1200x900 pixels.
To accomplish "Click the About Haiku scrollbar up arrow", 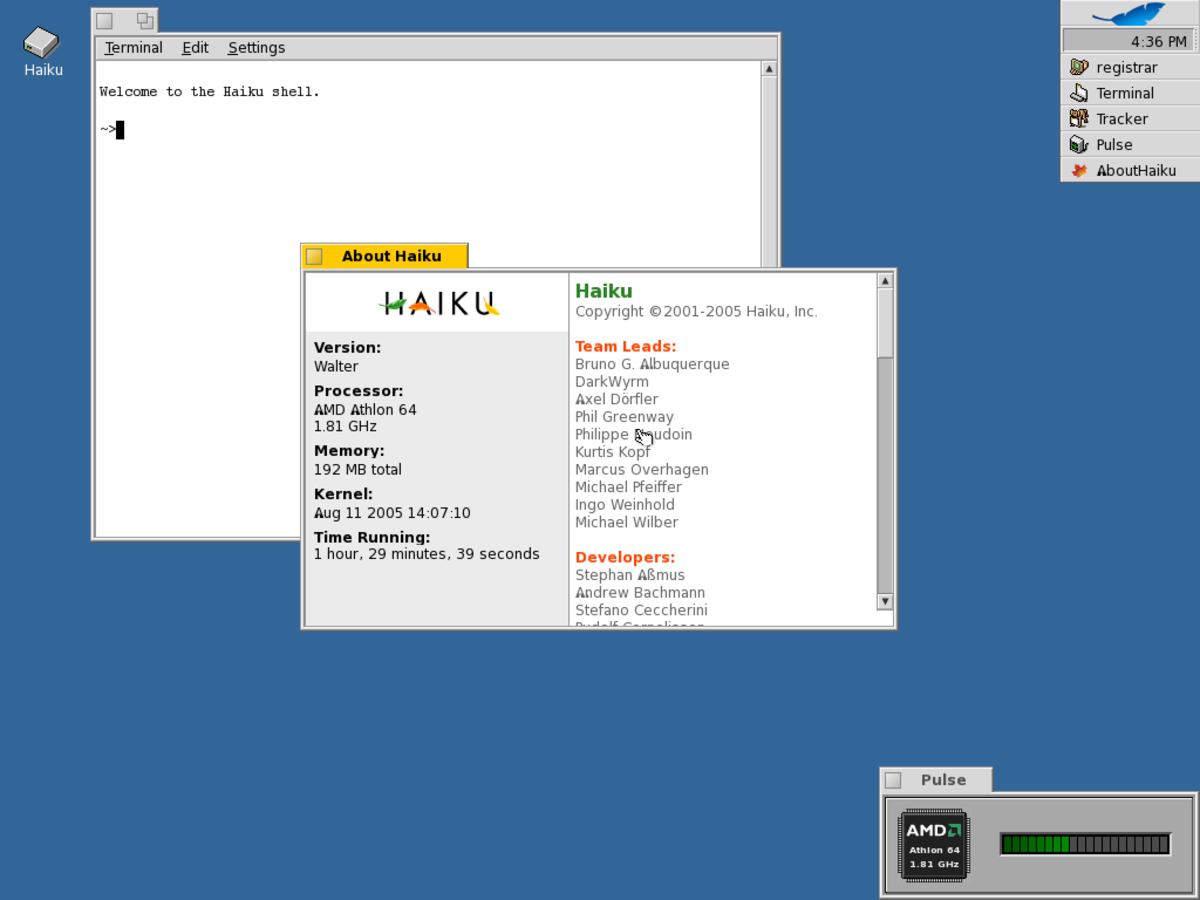I will tap(885, 281).
